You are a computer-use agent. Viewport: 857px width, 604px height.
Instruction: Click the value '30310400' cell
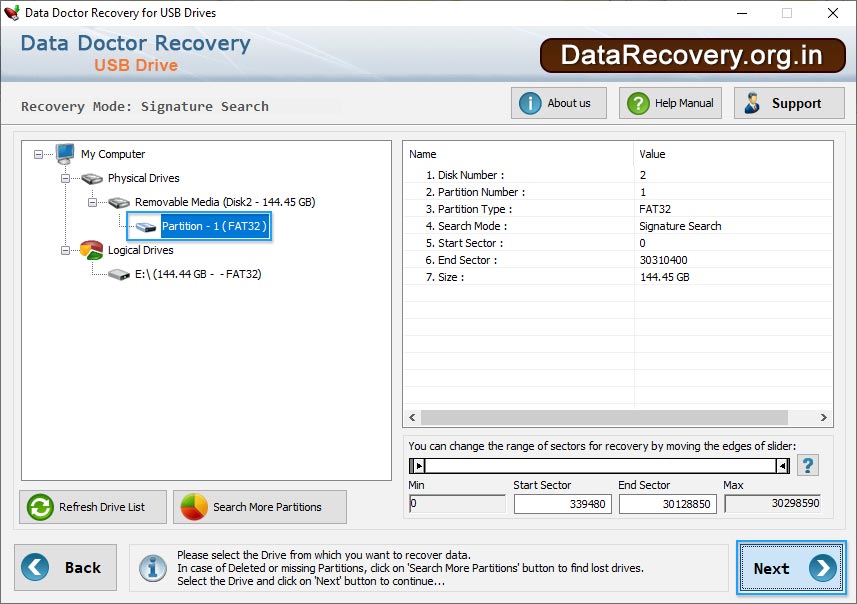[664, 260]
